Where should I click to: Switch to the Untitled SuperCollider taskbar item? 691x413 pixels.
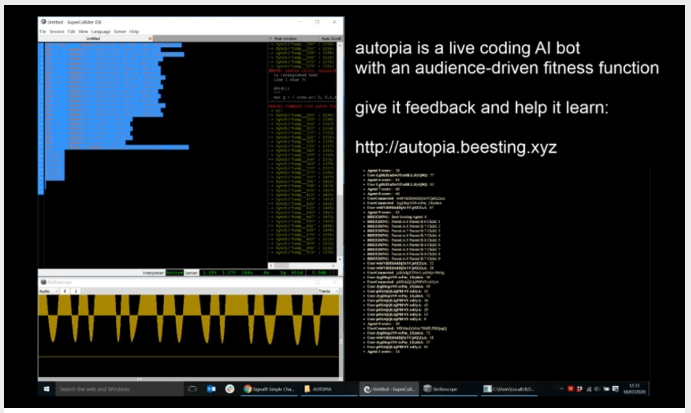point(389,389)
